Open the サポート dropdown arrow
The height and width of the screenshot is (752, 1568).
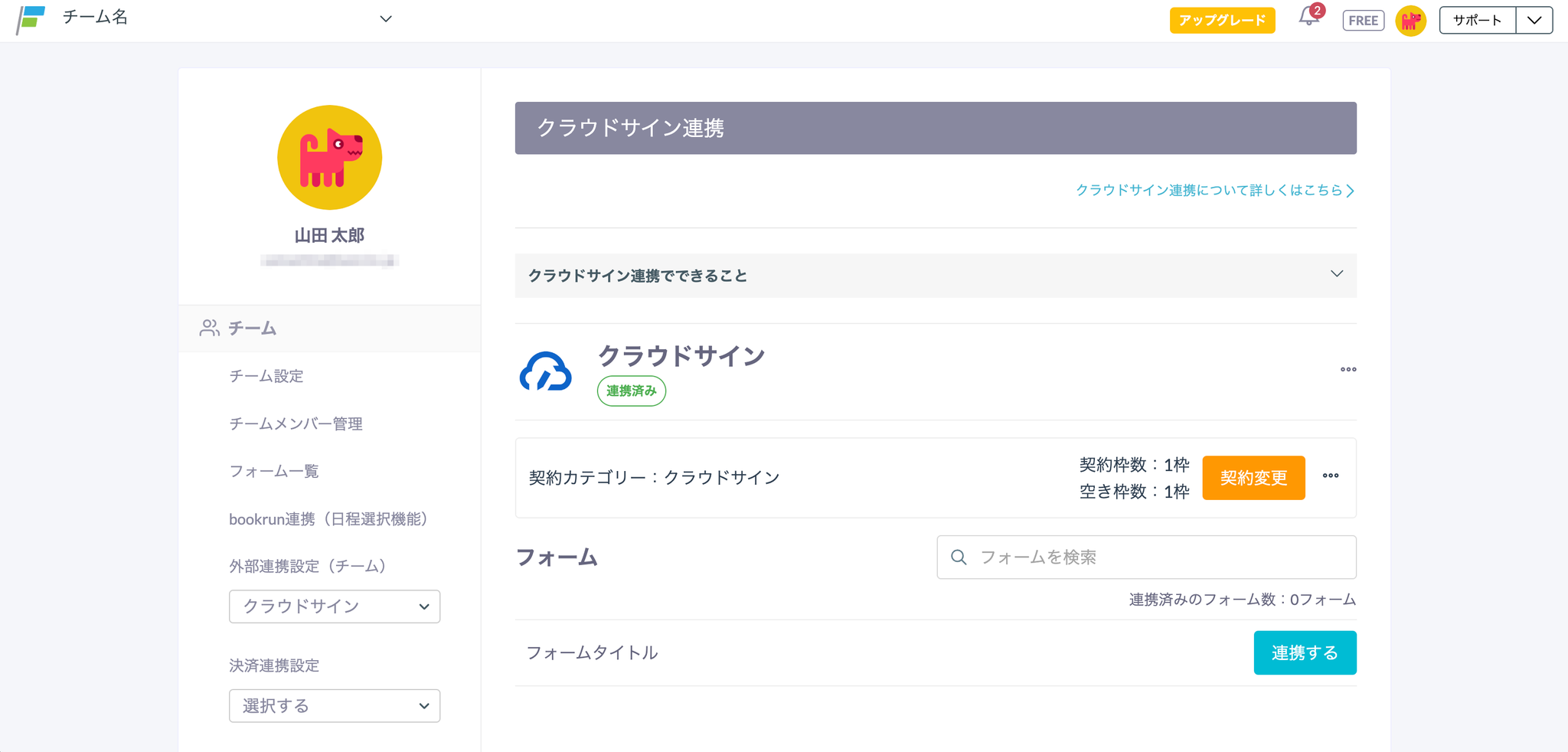(x=1534, y=21)
